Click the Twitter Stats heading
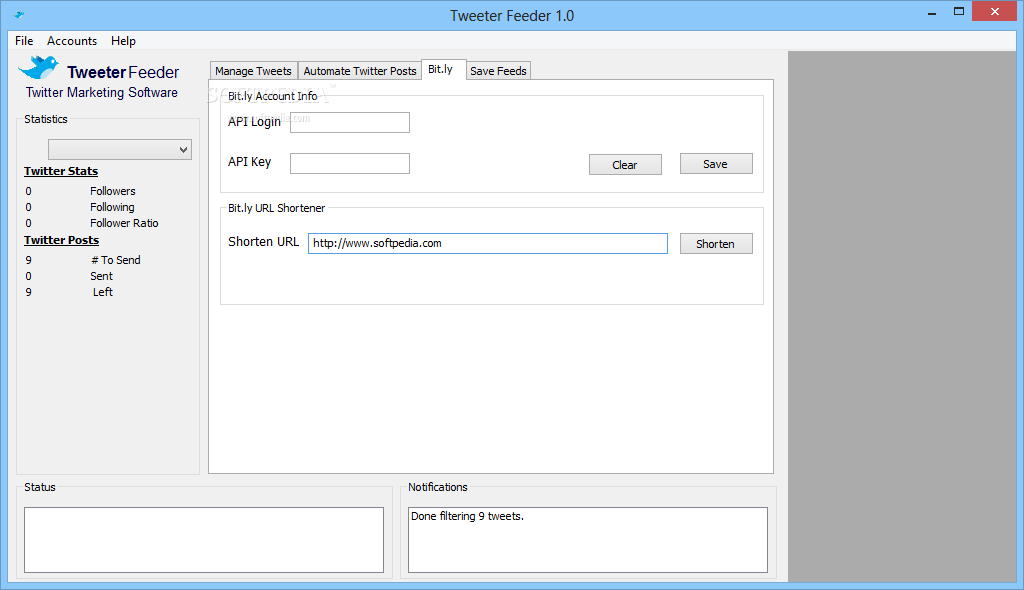 (x=61, y=171)
